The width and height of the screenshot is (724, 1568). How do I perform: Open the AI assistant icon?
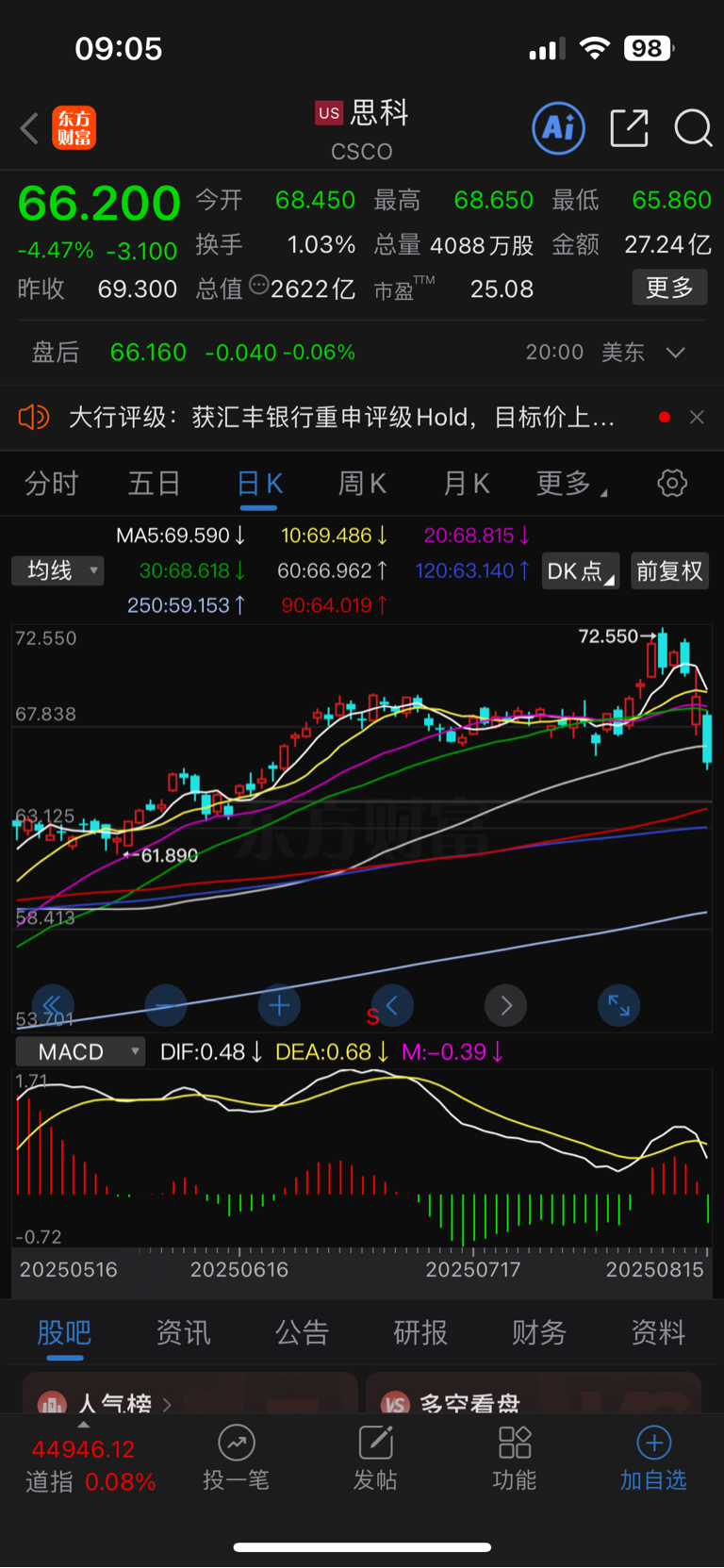[559, 128]
